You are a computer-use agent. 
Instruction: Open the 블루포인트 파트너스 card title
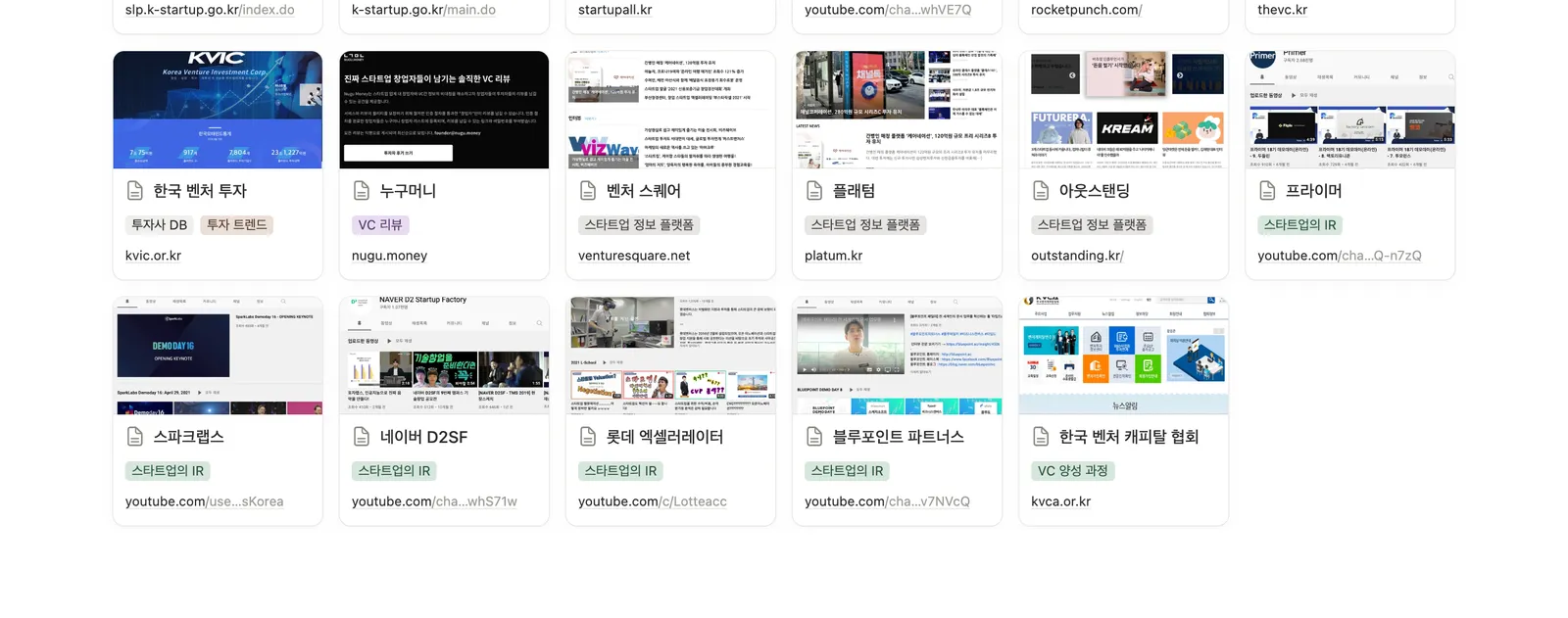(x=898, y=437)
